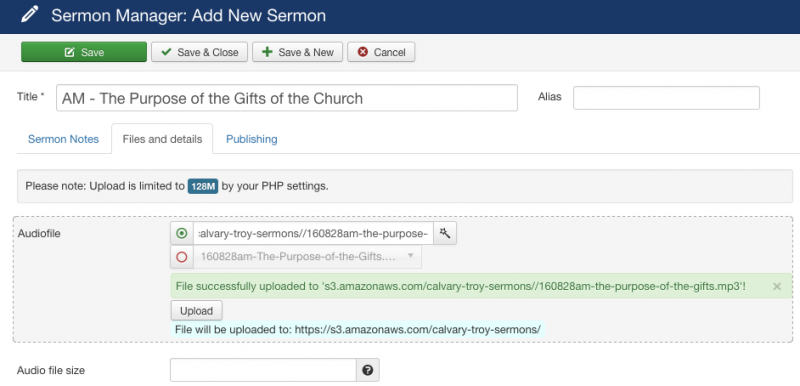Open the Publishing tab

pyautogui.click(x=252, y=139)
